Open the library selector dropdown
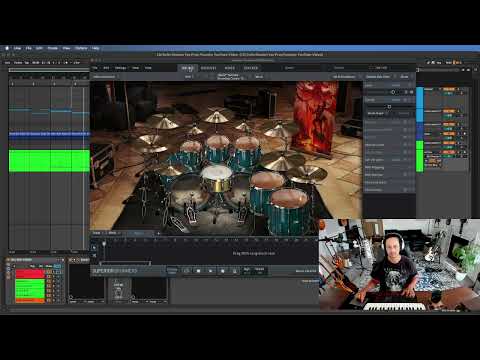The height and width of the screenshot is (360, 480). coord(105,77)
